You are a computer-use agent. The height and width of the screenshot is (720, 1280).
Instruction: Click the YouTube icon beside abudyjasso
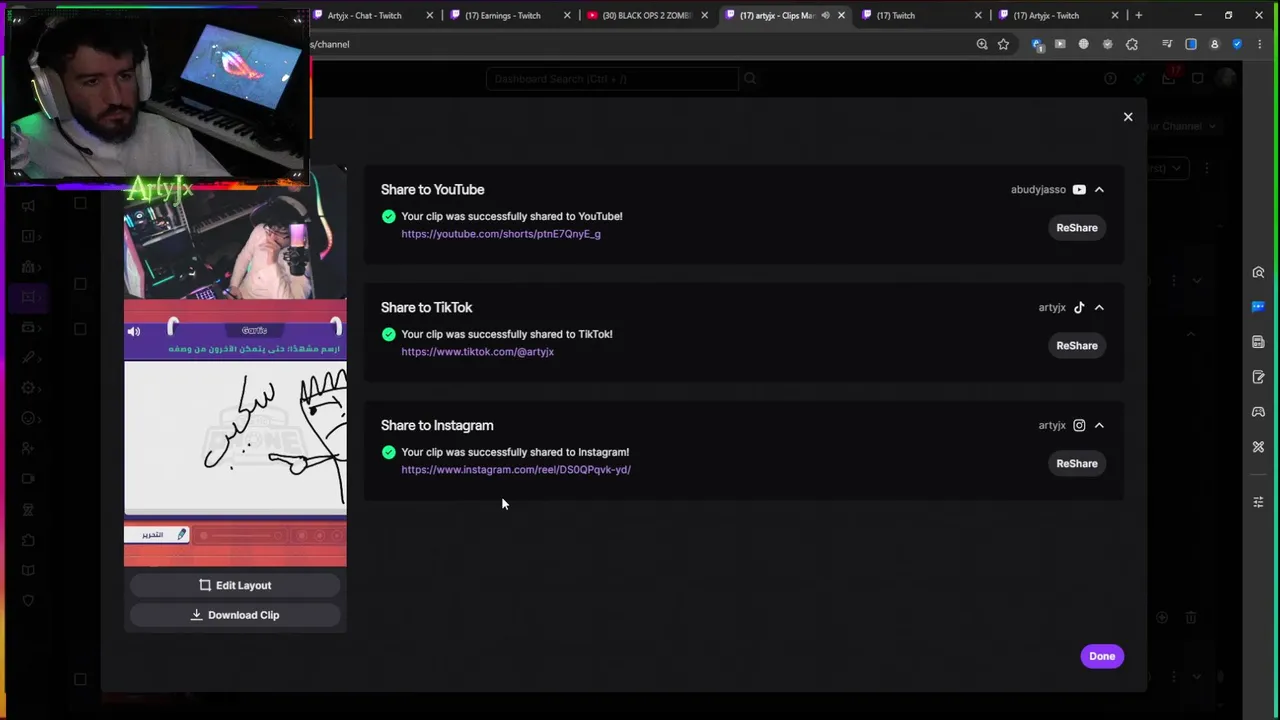point(1079,190)
